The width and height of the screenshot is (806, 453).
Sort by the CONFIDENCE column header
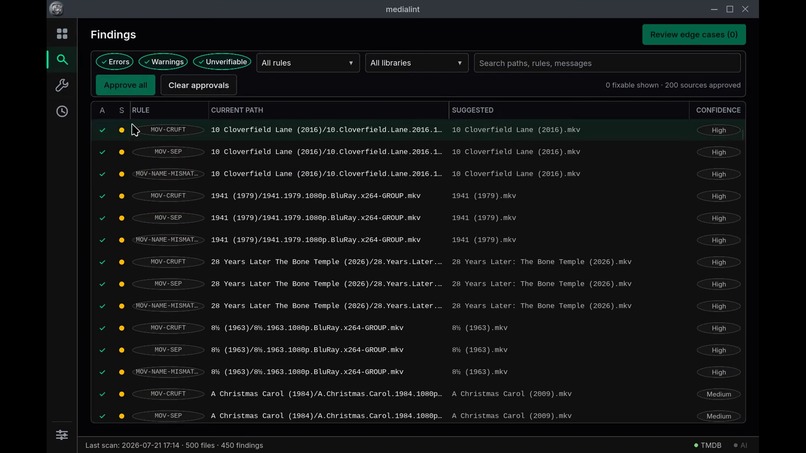(x=718, y=110)
